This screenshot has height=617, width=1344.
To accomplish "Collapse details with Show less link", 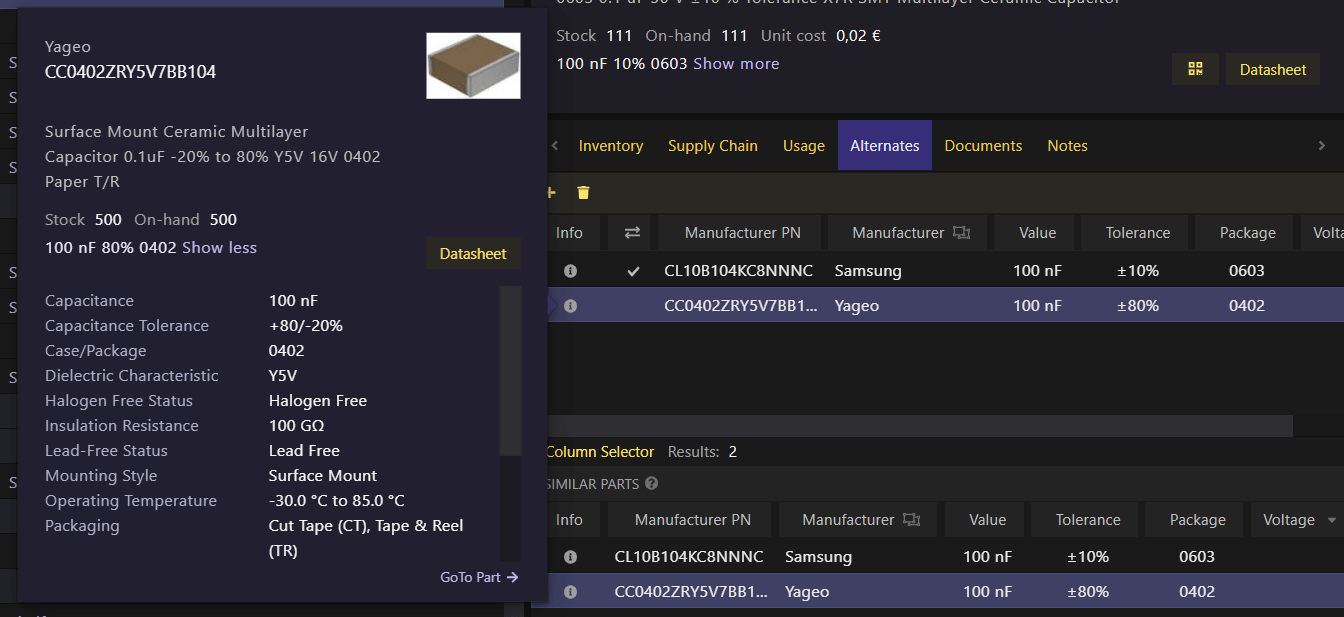I will pyautogui.click(x=219, y=248).
